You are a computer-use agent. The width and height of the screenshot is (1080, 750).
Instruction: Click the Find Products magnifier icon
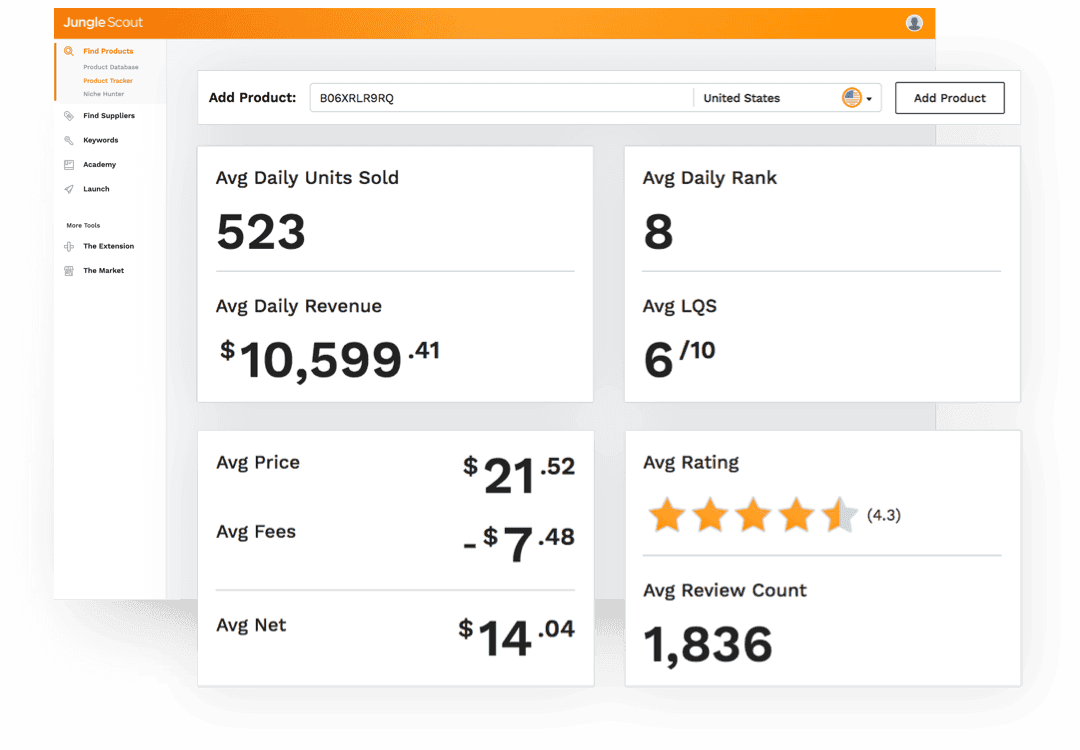point(69,51)
